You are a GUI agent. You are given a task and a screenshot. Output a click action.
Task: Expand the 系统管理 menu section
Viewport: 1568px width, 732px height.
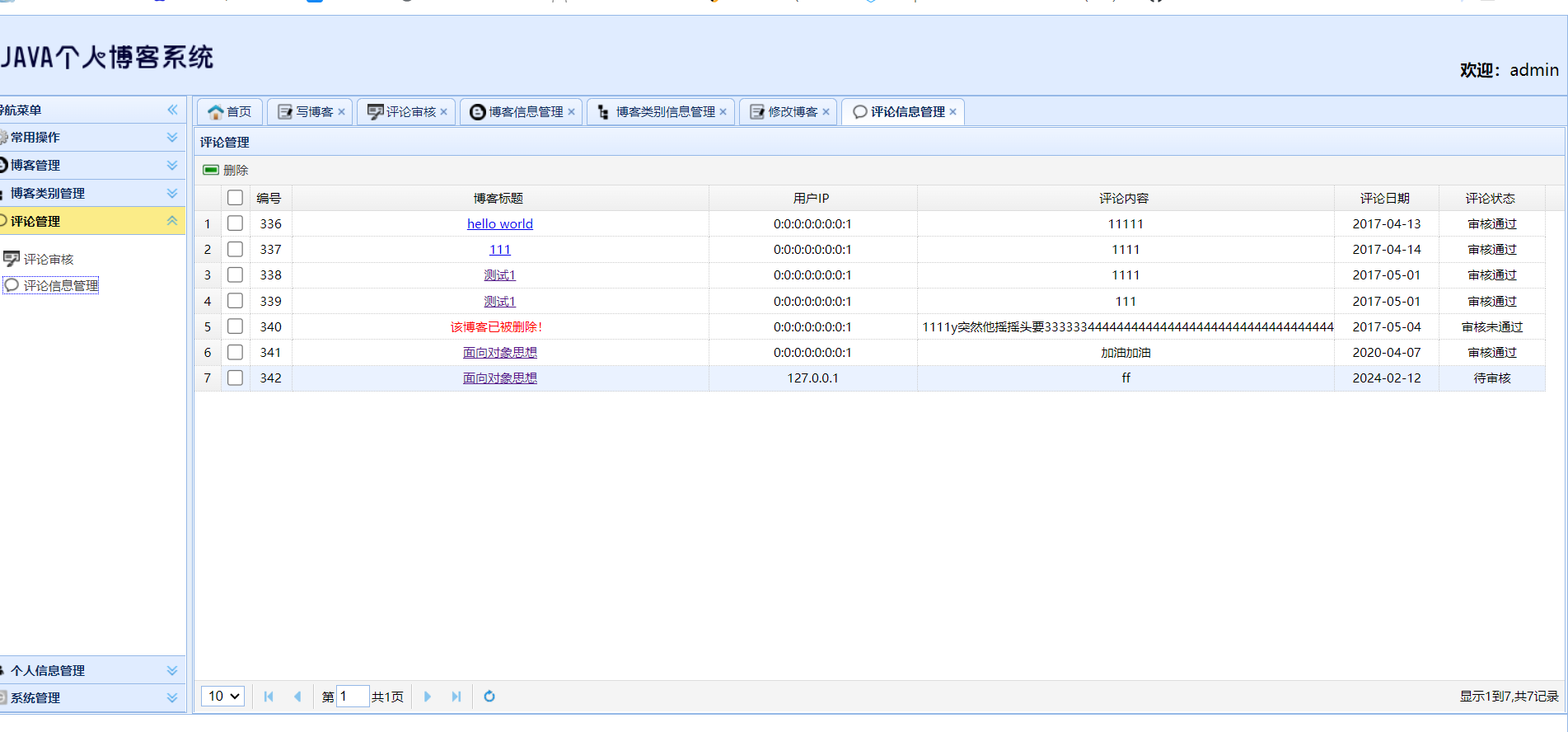coord(172,697)
